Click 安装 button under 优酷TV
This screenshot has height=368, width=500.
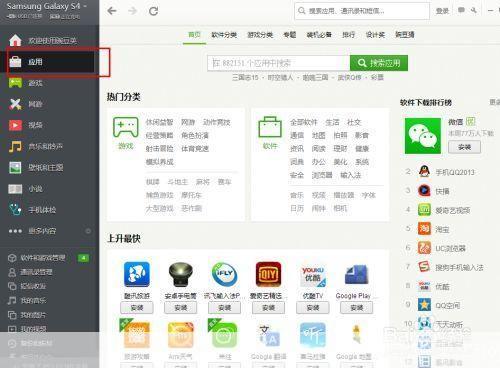(313, 308)
